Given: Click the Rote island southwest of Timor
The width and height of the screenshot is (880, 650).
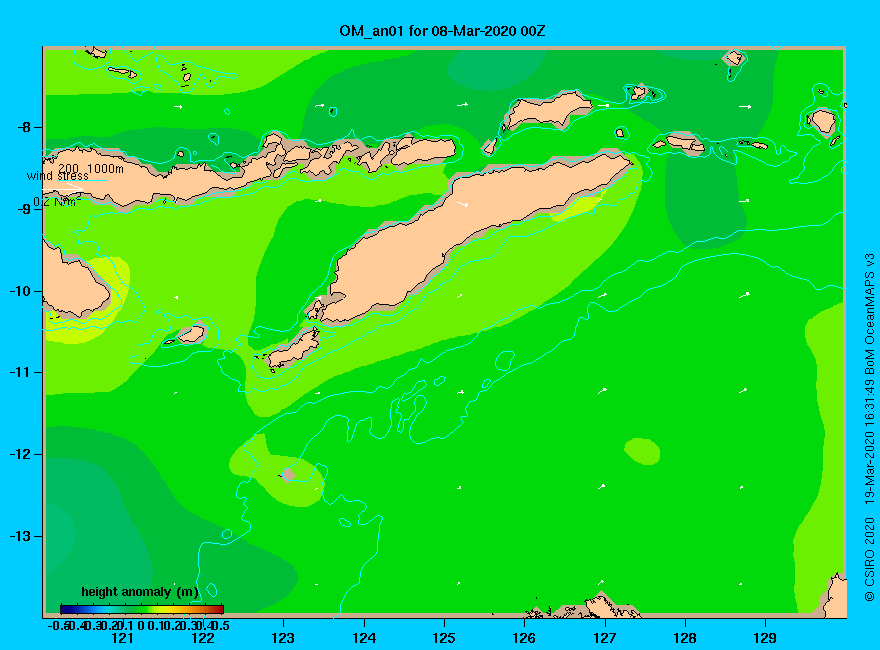Looking at the screenshot, I should (292, 349).
